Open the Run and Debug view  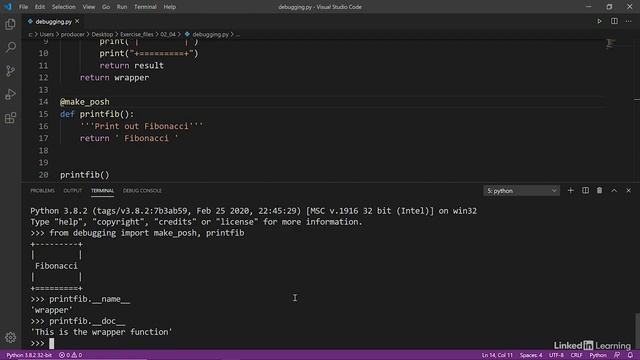pos(11,94)
